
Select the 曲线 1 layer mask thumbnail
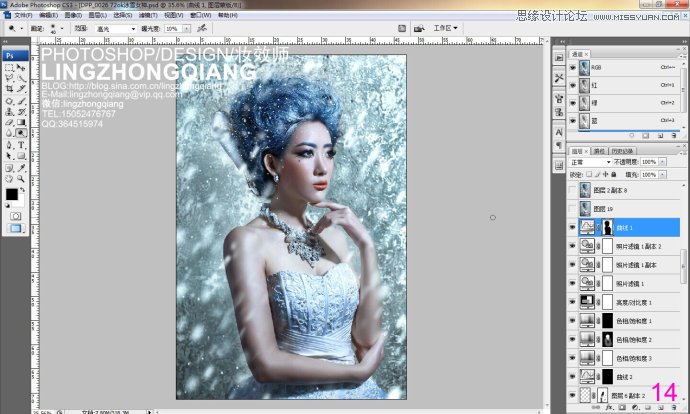click(x=608, y=227)
